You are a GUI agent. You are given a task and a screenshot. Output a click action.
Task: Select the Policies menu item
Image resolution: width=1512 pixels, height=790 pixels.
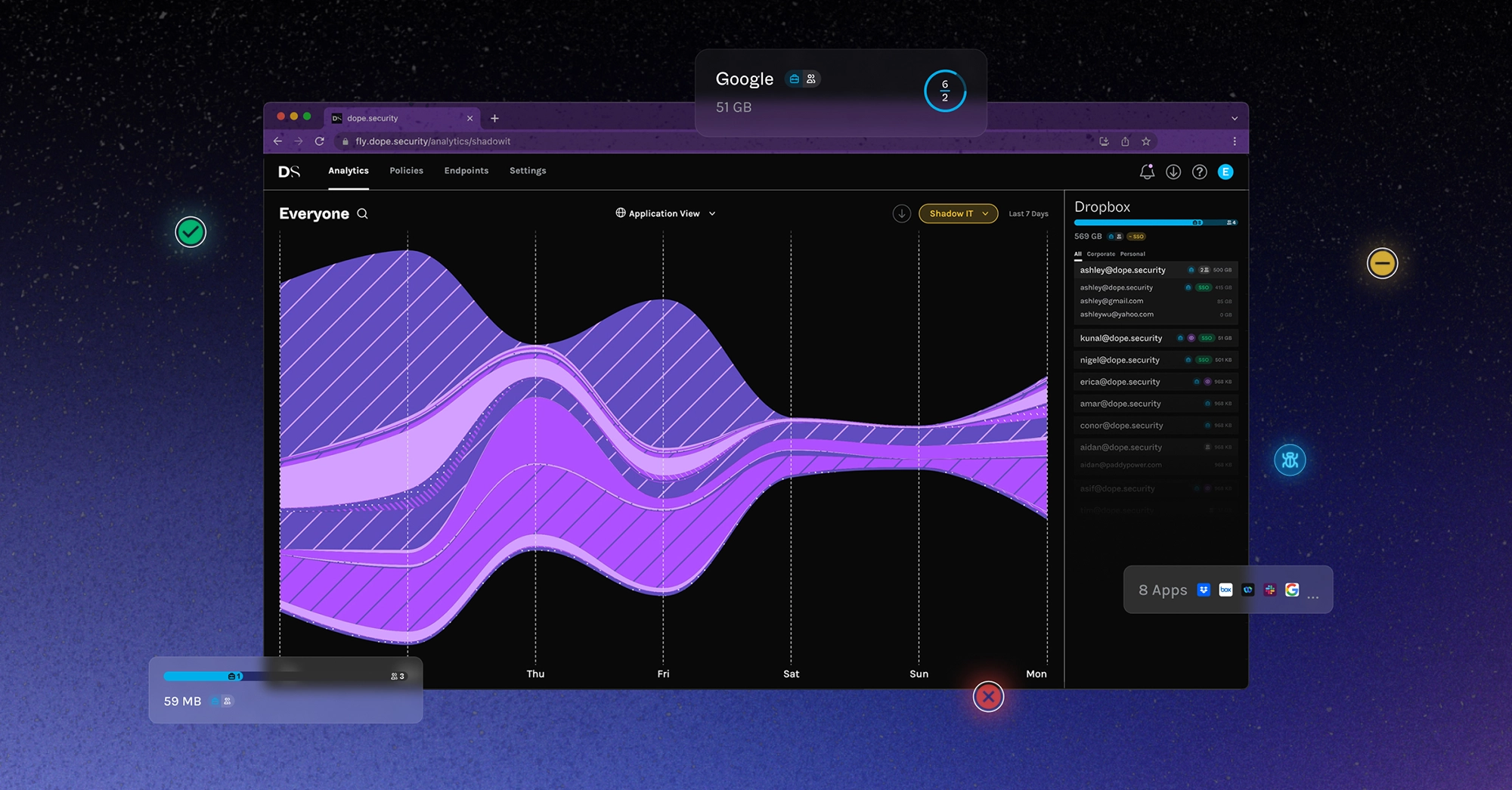[406, 171]
